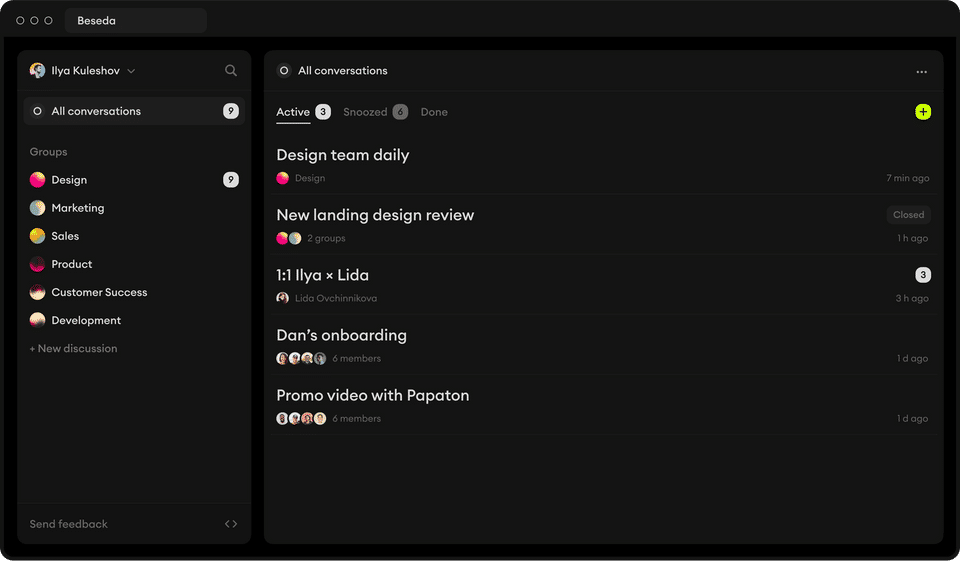960x561 pixels.
Task: Open Dan's onboarding conversation
Action: 603,345
